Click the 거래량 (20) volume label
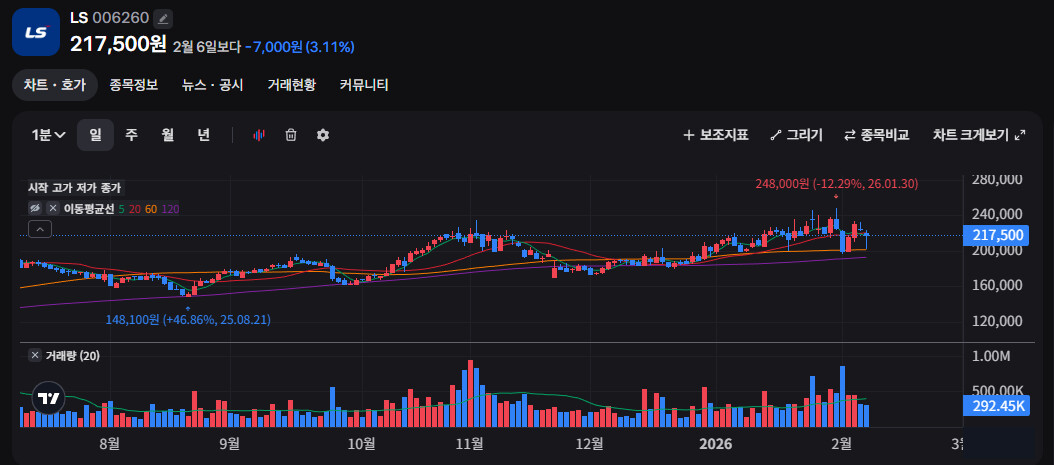1054x465 pixels. point(72,355)
